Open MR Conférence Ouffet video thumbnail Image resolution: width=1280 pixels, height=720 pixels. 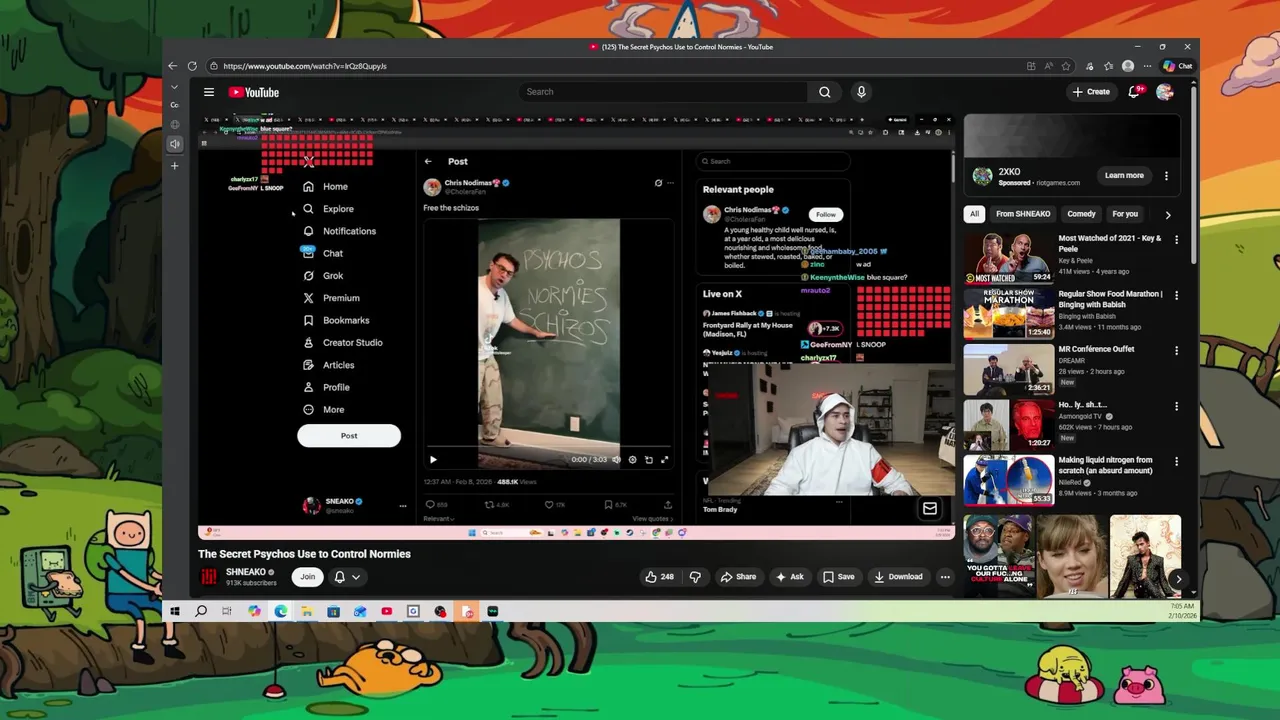coord(1008,369)
